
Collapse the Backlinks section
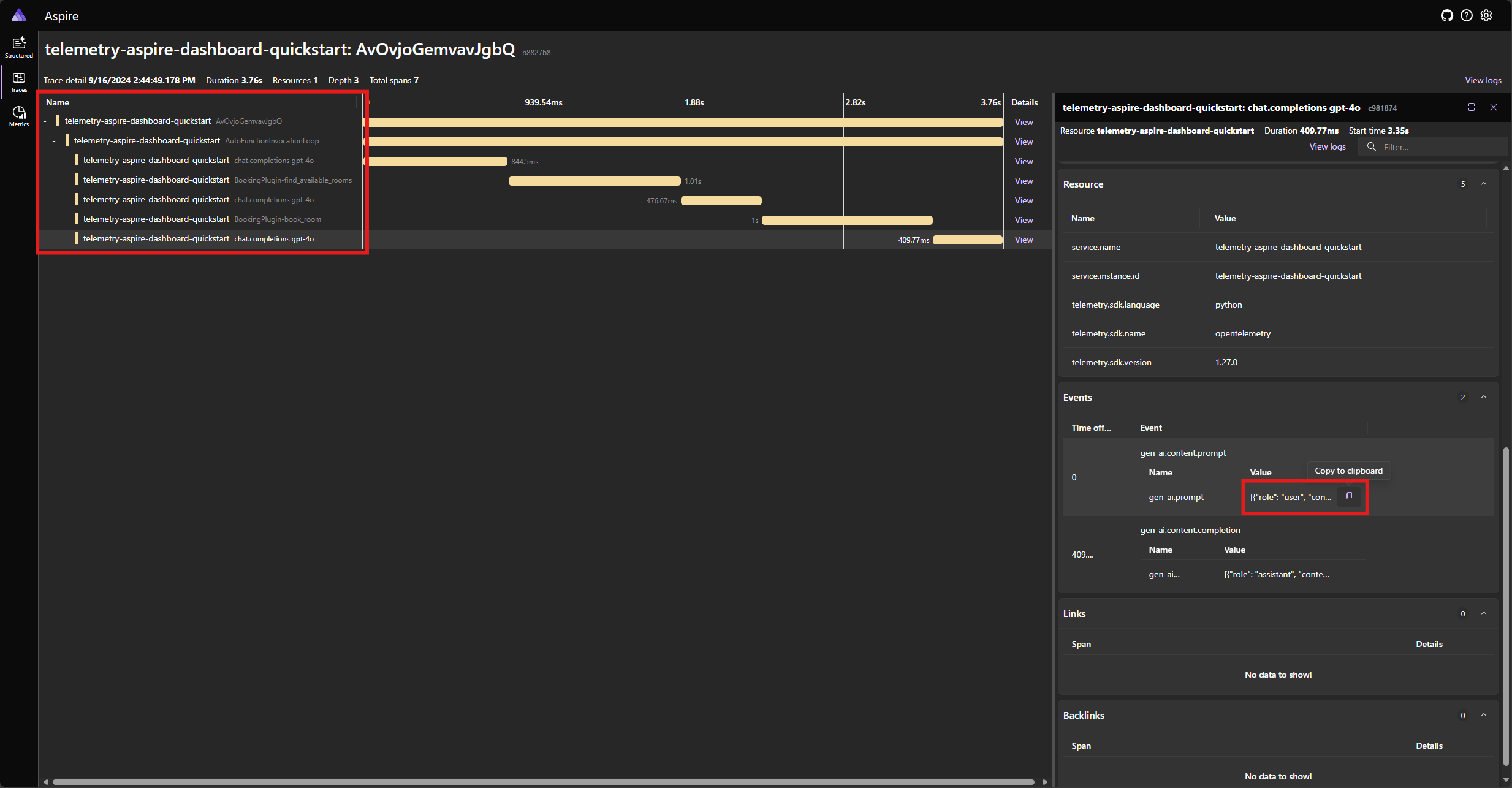point(1484,715)
